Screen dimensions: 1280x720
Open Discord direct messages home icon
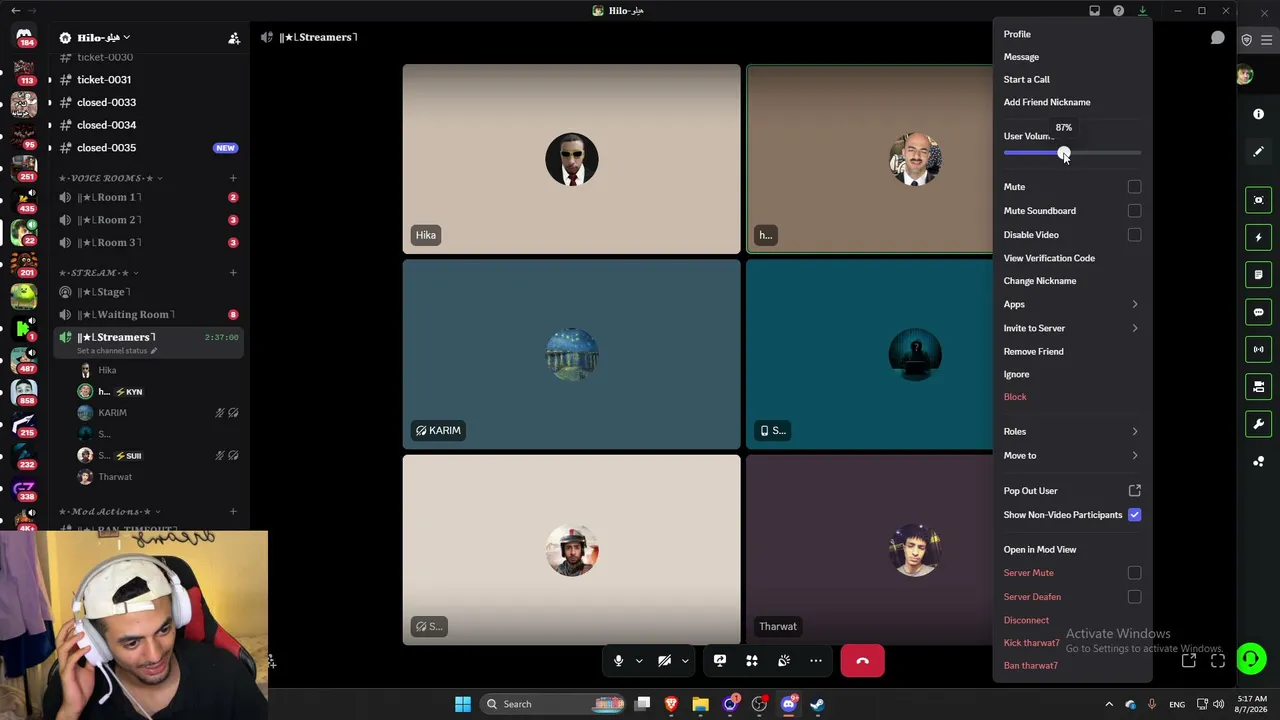click(x=24, y=36)
